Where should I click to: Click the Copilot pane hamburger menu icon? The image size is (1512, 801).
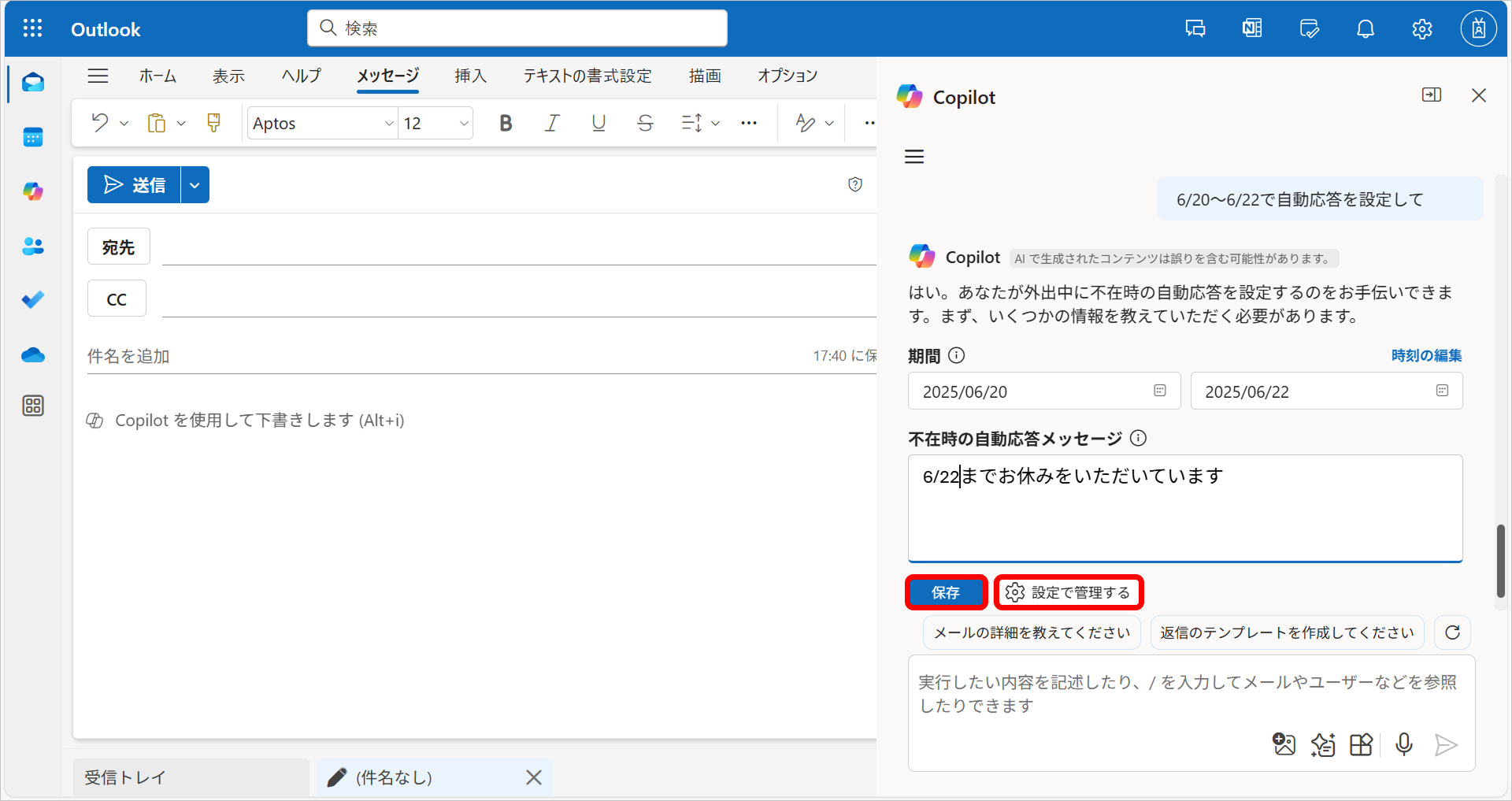[x=914, y=157]
